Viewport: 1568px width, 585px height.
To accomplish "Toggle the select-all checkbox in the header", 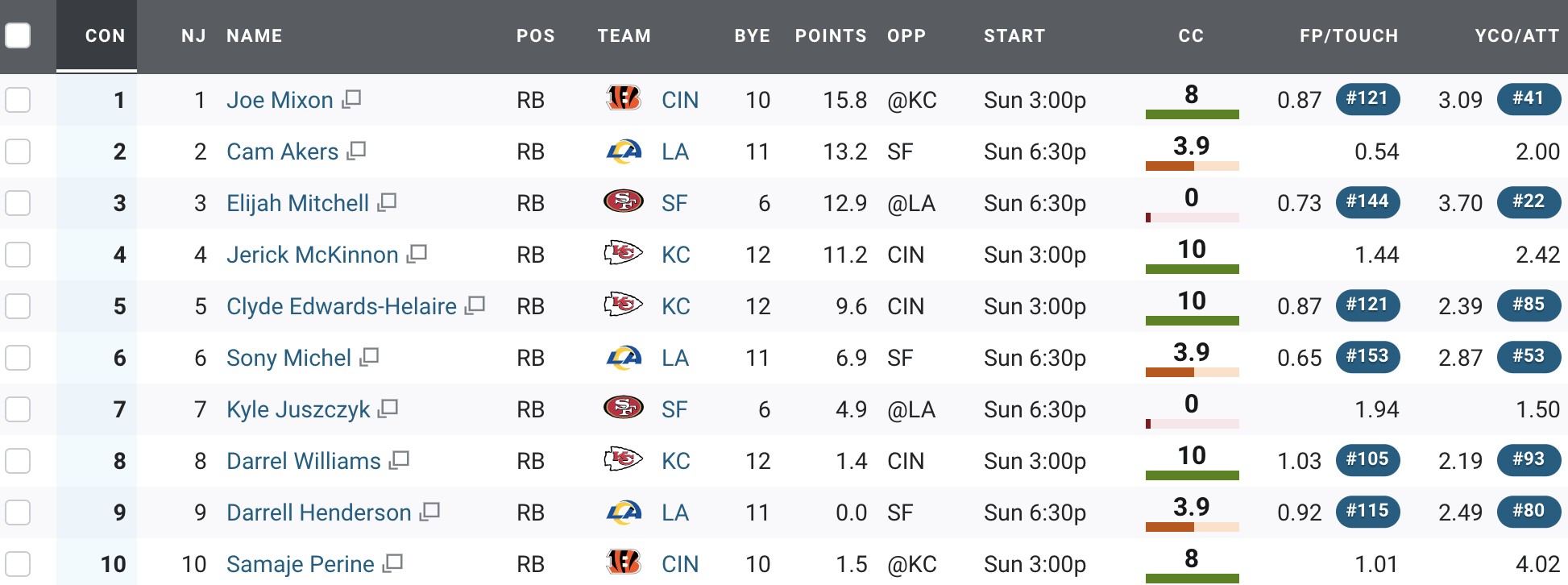I will click(x=18, y=35).
